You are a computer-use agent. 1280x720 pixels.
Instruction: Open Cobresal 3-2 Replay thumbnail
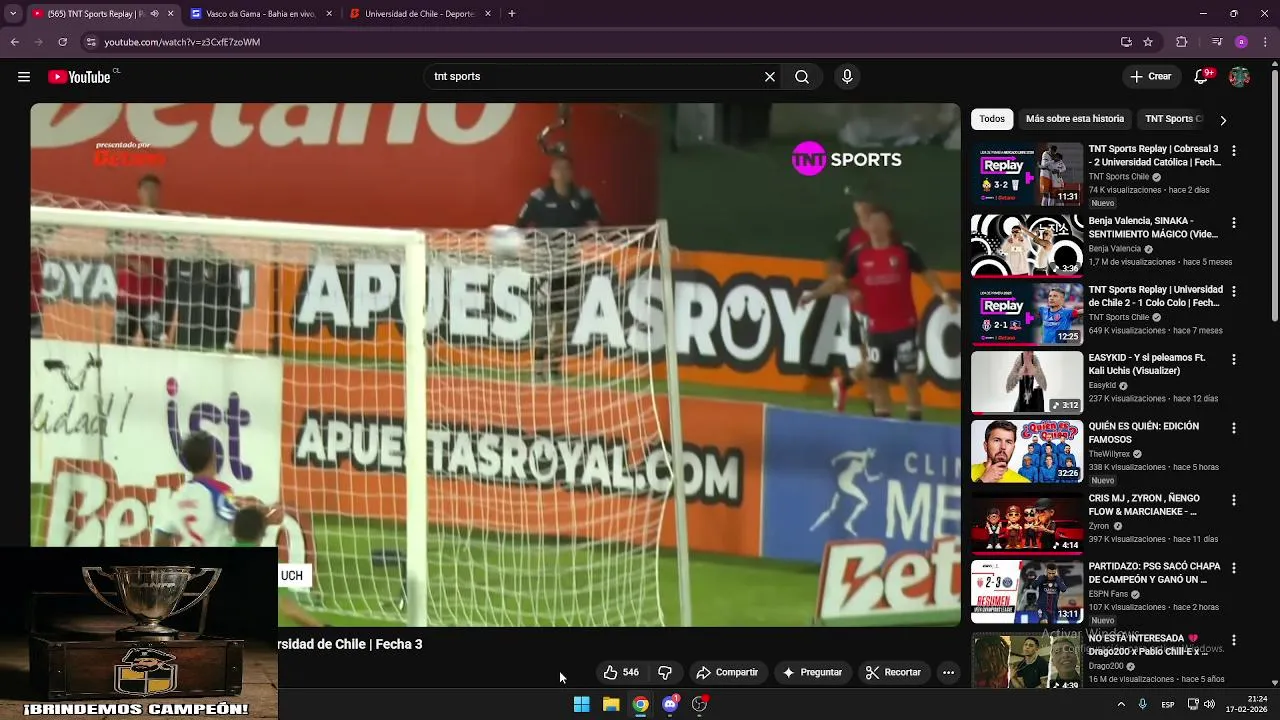pos(1027,174)
